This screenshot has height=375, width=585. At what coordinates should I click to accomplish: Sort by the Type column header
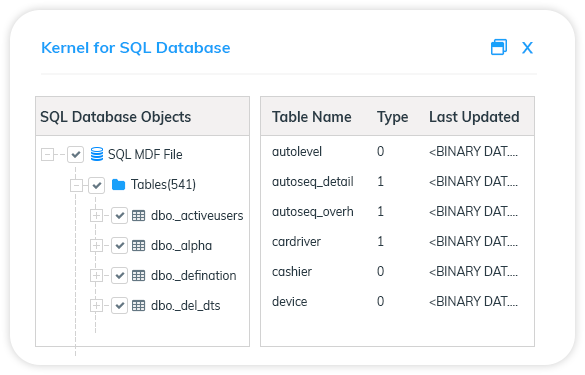coord(392,117)
